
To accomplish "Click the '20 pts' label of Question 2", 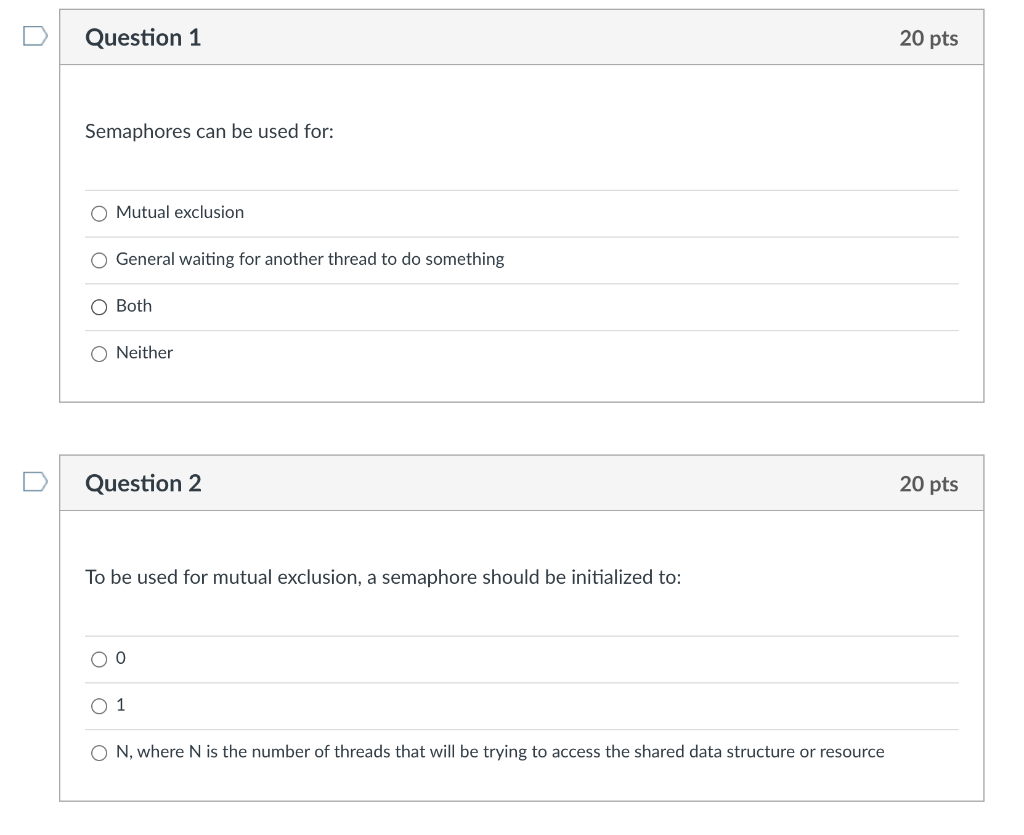I will 928,484.
